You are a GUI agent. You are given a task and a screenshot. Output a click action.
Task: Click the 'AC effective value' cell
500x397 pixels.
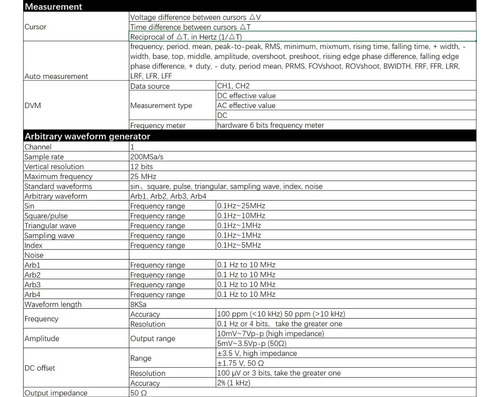[x=346, y=105]
